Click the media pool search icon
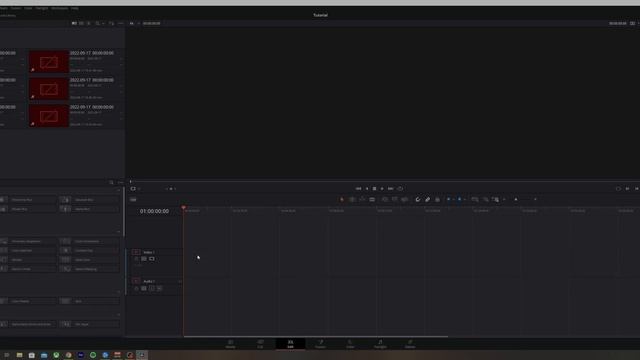 97,23
